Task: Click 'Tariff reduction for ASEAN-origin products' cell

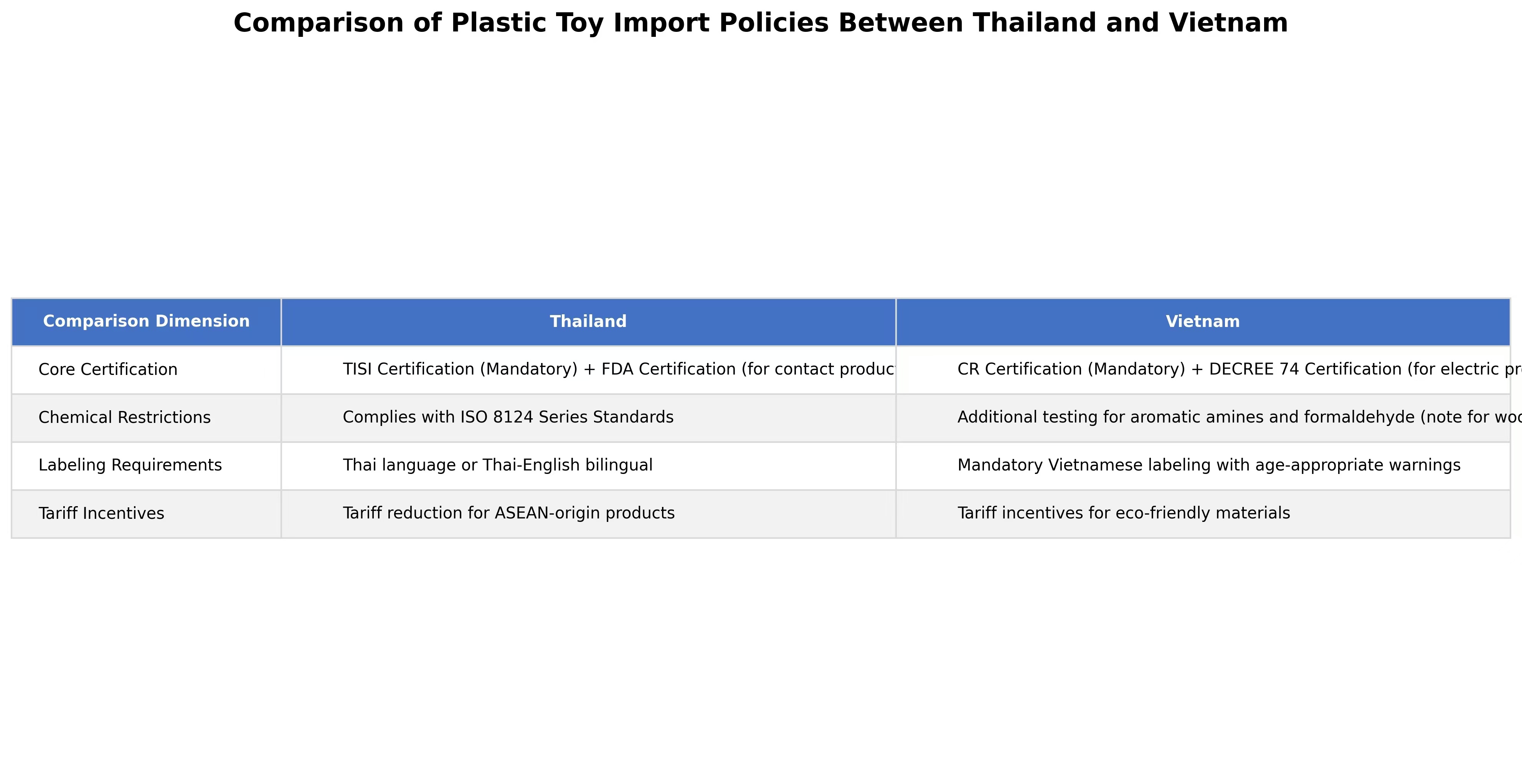Action: (x=508, y=513)
